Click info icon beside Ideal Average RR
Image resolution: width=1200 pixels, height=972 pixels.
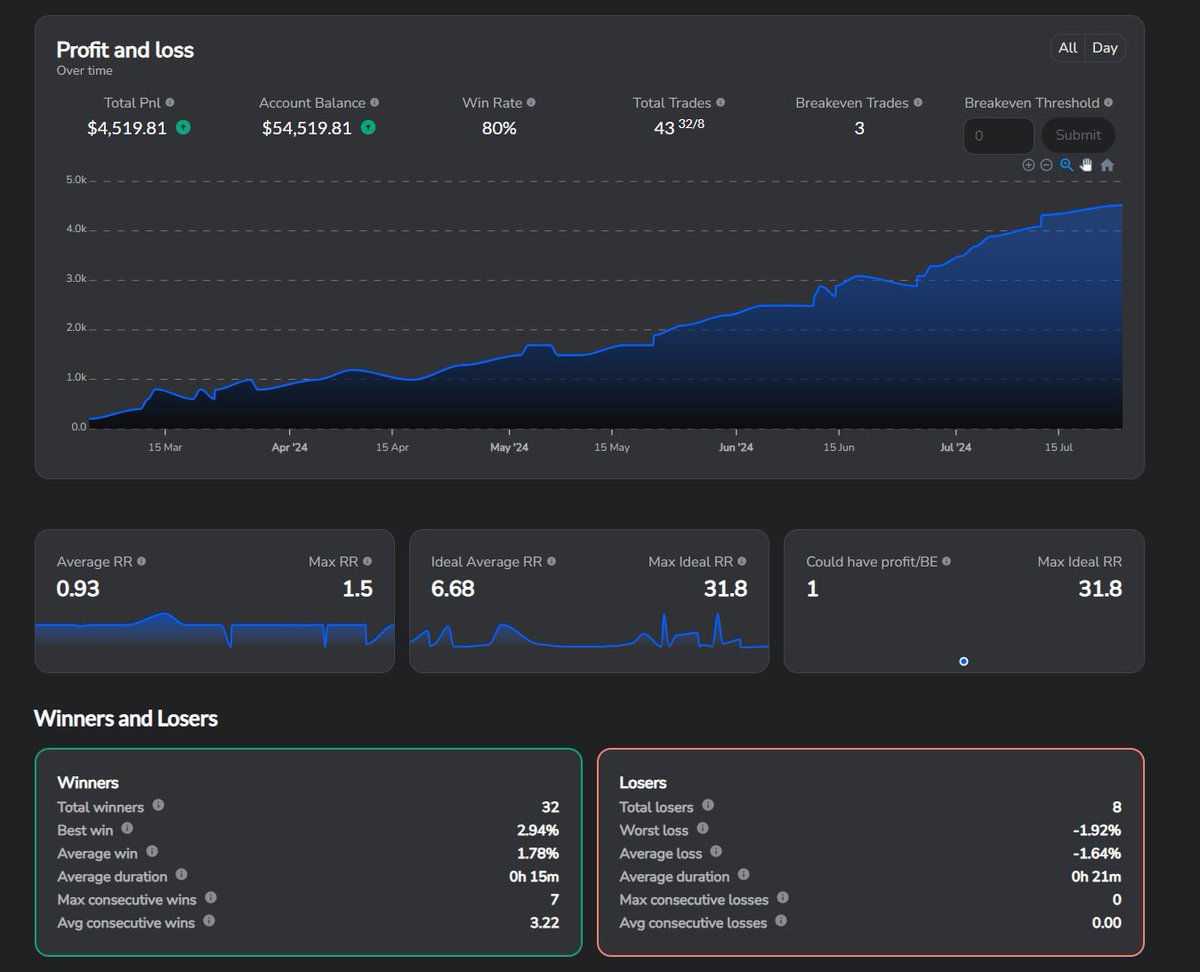pyautogui.click(x=552, y=561)
